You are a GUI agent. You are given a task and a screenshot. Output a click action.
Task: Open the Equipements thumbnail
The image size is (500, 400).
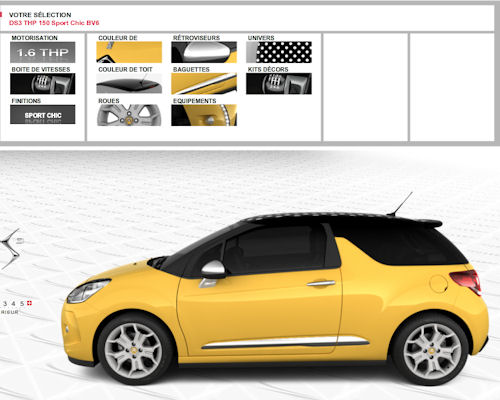(204, 115)
